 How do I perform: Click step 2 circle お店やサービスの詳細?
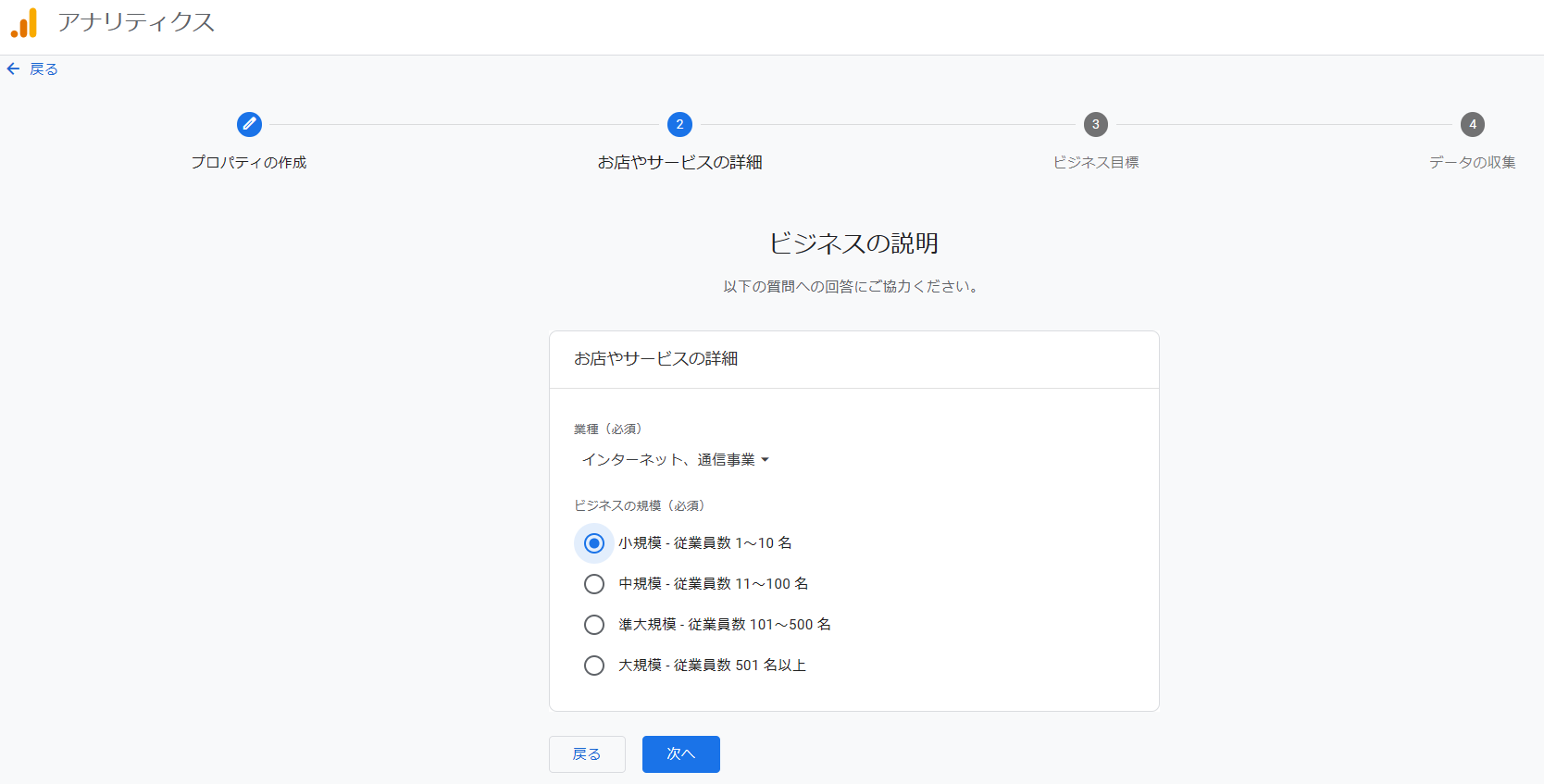[x=679, y=124]
